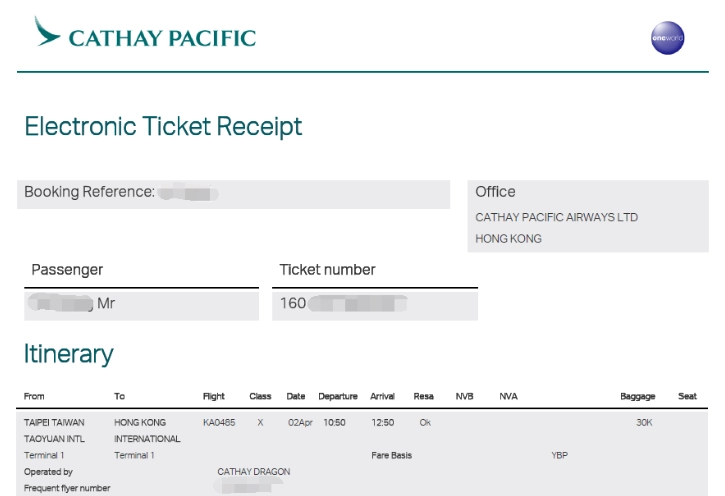Click the Seat column header
Viewport: 725px width, 496px height.
[687, 397]
